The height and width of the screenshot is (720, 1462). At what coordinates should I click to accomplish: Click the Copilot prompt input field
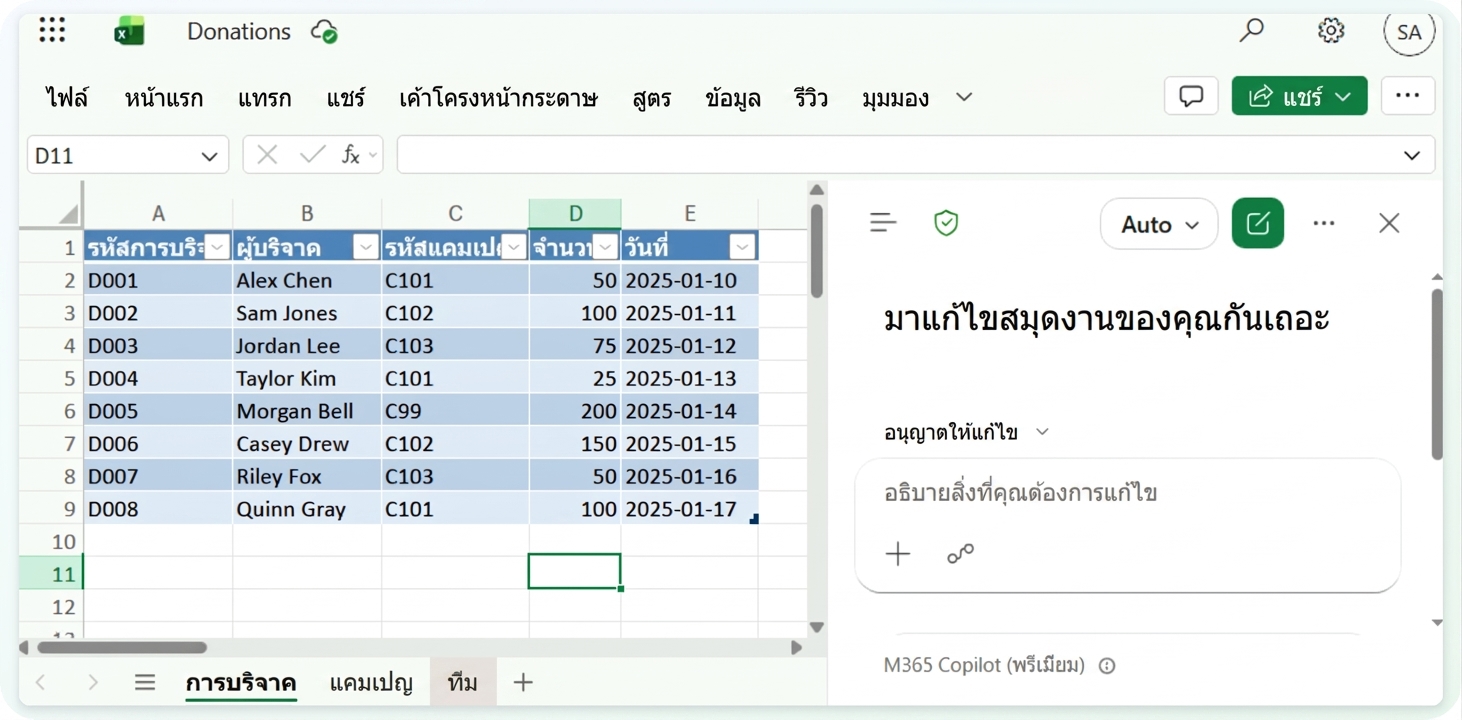tap(1127, 493)
